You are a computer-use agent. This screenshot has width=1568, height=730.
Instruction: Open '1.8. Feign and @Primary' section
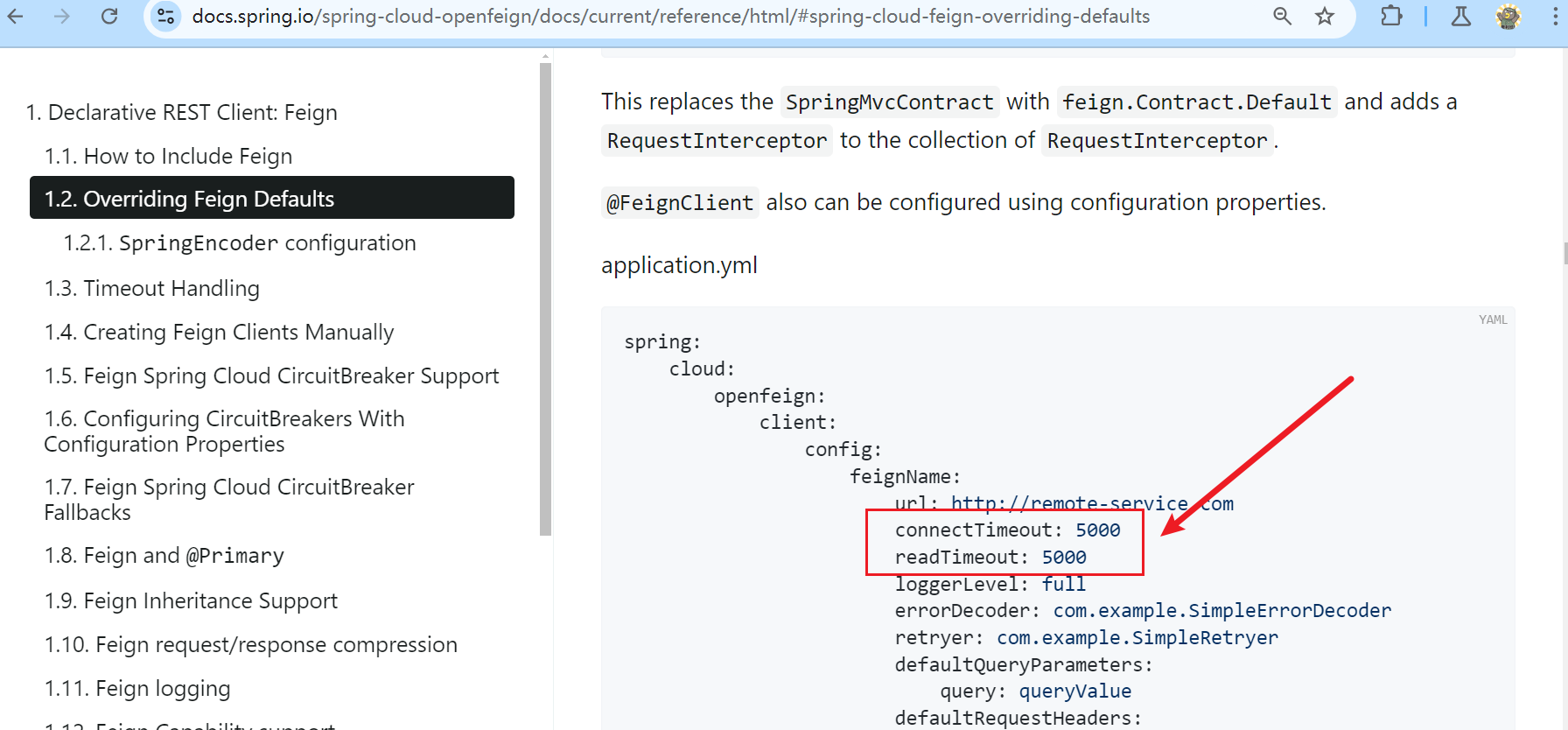(x=164, y=556)
